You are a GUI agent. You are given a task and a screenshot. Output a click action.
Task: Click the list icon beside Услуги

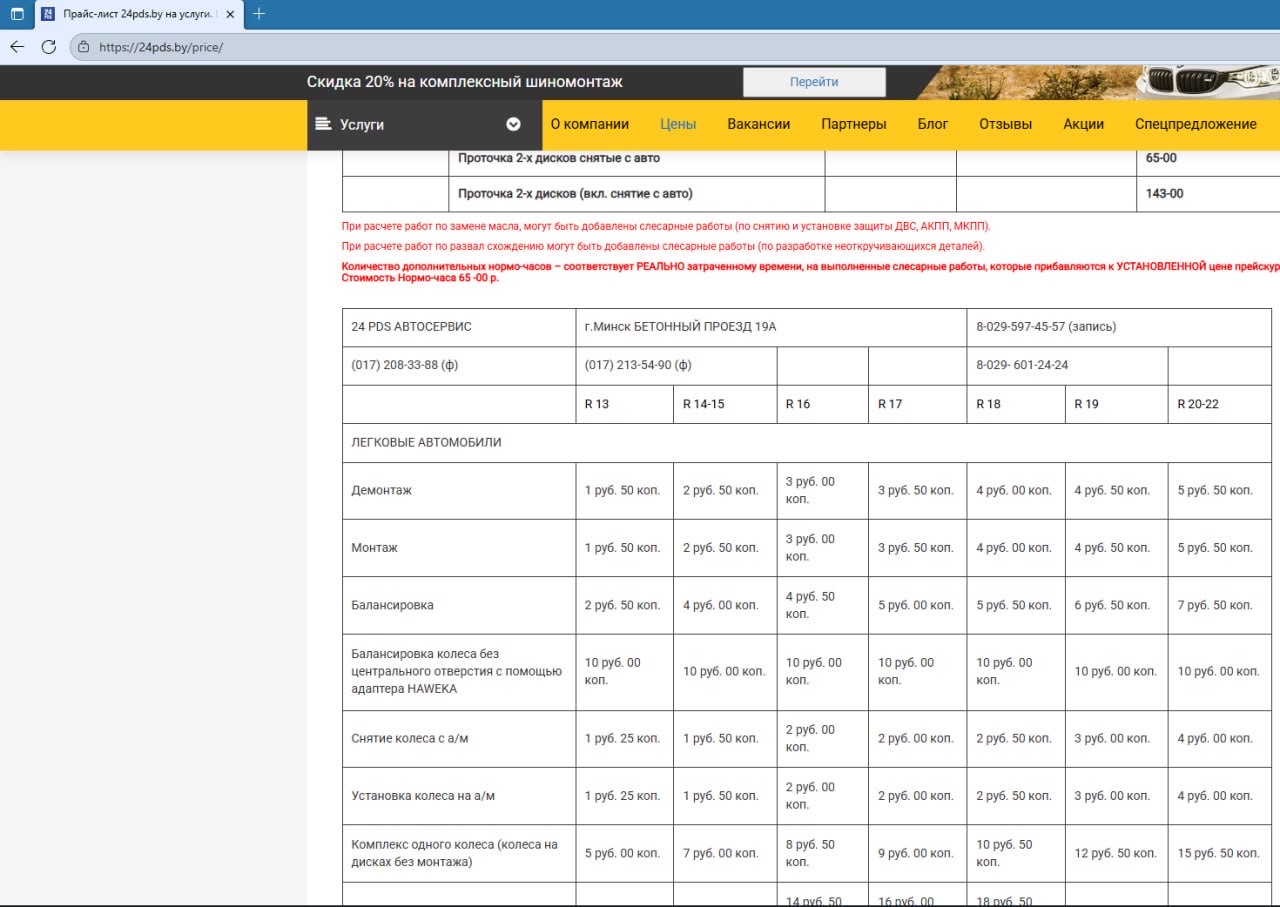323,124
